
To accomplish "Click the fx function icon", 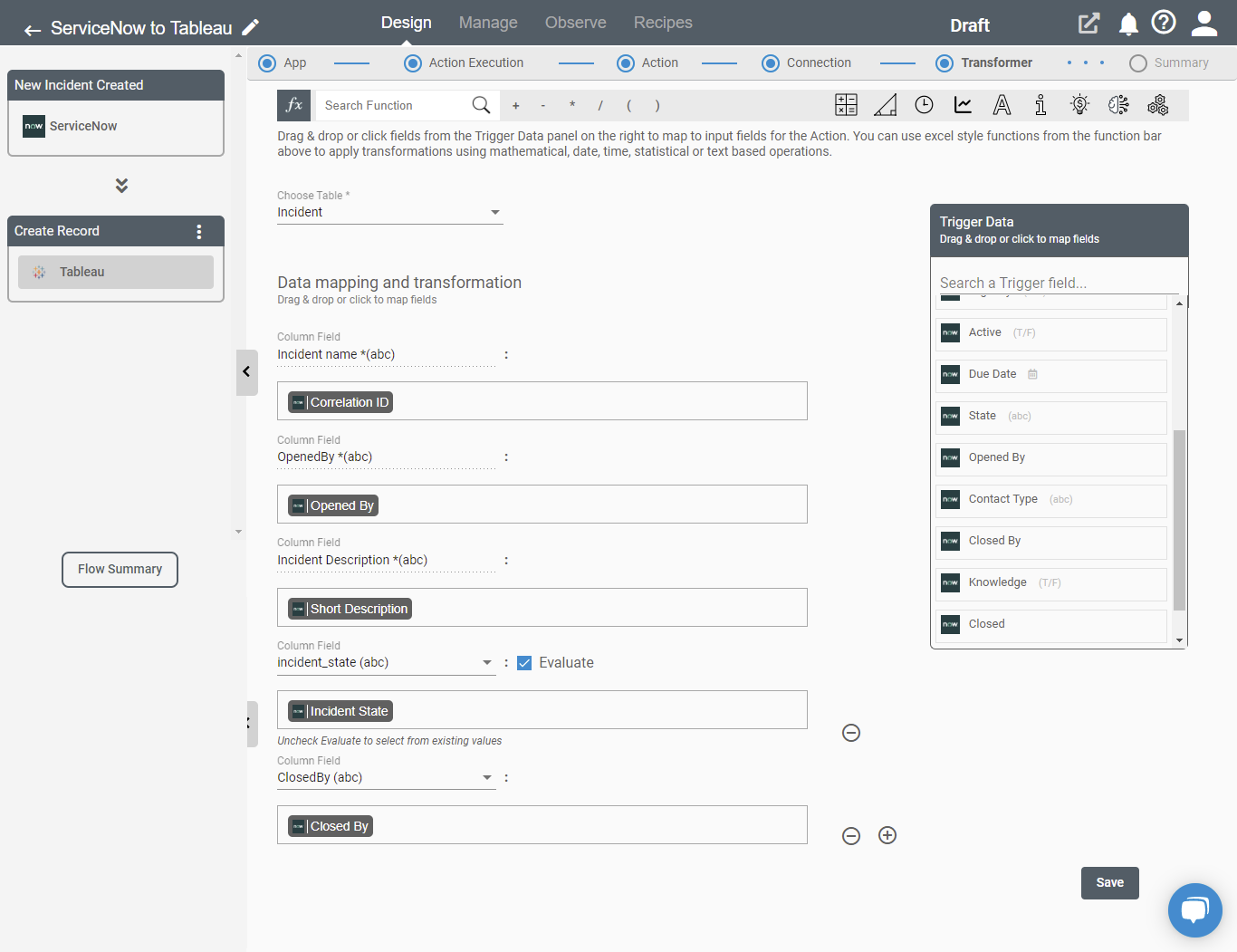I will pyautogui.click(x=294, y=105).
